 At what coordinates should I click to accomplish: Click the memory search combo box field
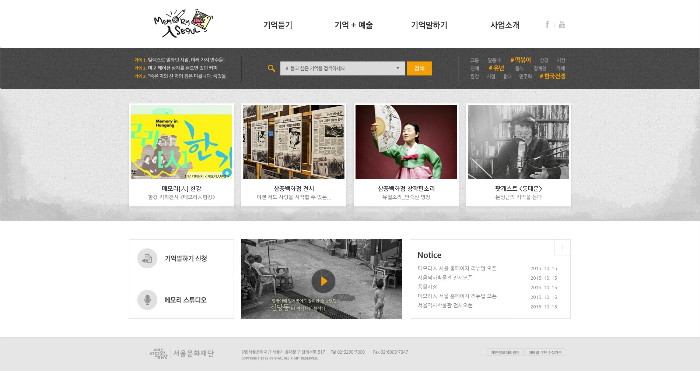coord(342,68)
